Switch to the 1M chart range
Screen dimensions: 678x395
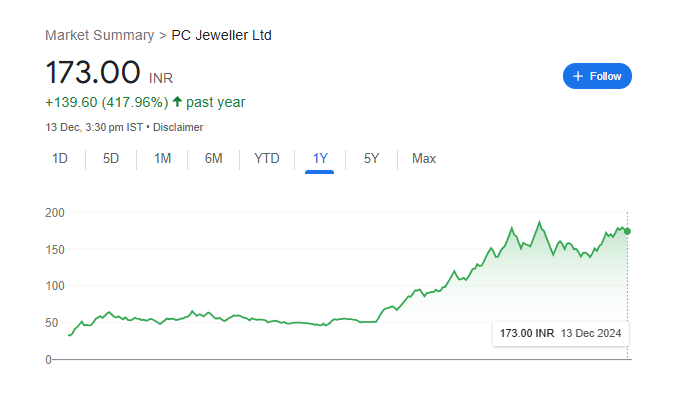pyautogui.click(x=163, y=159)
